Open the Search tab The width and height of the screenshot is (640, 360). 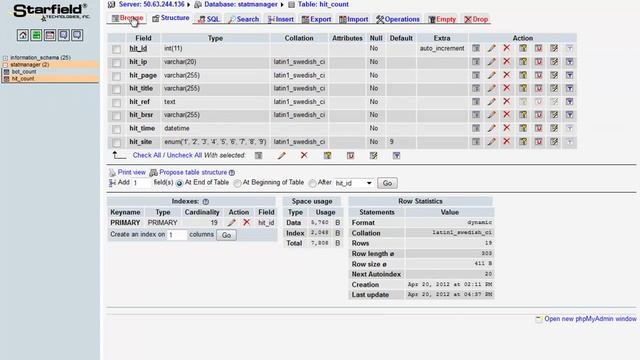[244, 19]
